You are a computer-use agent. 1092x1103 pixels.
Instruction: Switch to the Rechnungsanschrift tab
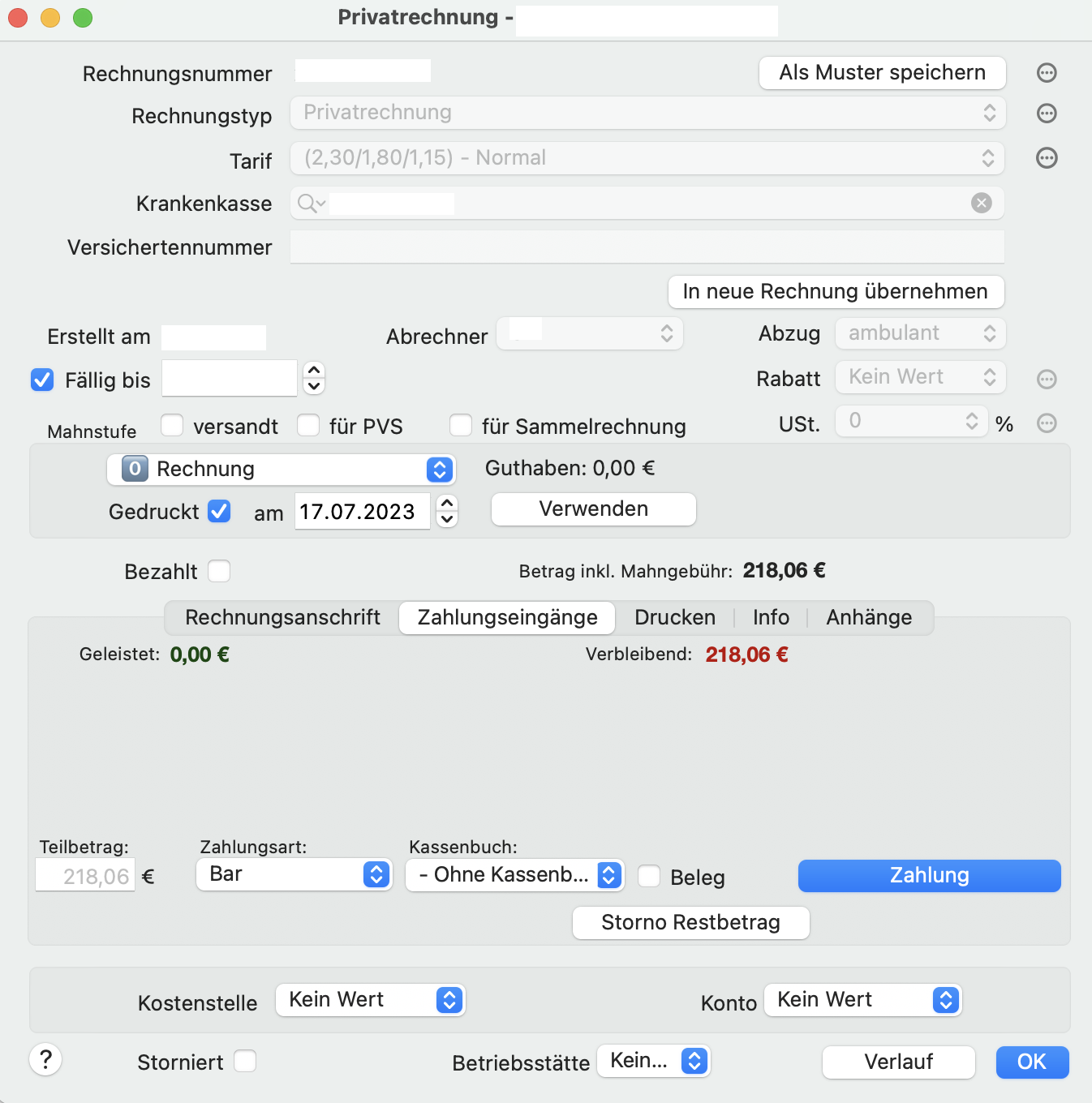[282, 617]
